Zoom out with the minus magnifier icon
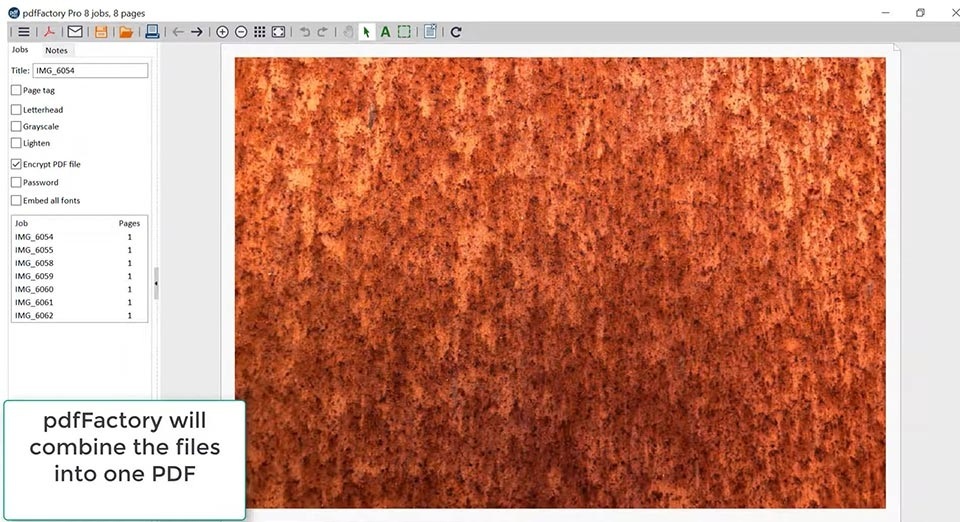 pyautogui.click(x=241, y=32)
